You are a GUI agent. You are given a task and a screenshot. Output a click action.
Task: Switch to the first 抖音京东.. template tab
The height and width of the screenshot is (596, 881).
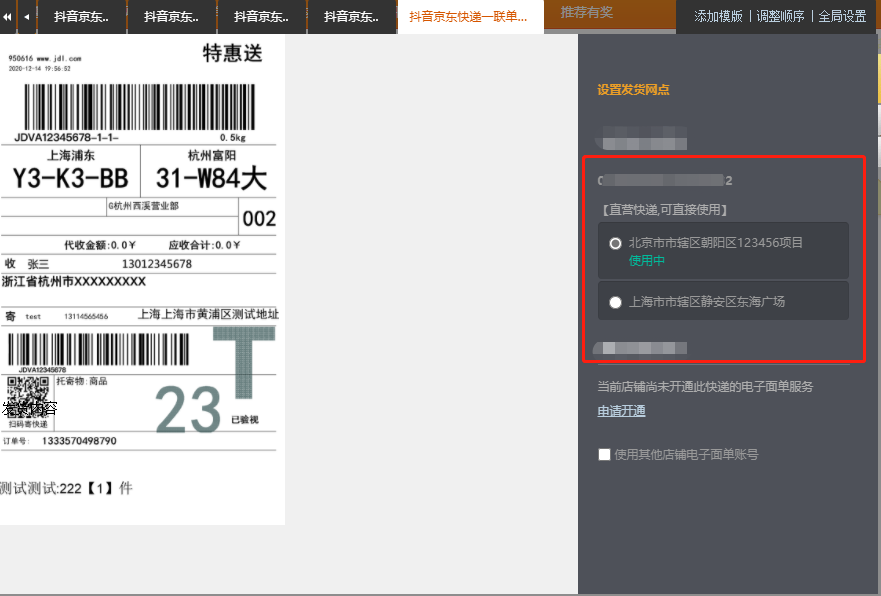(82, 17)
